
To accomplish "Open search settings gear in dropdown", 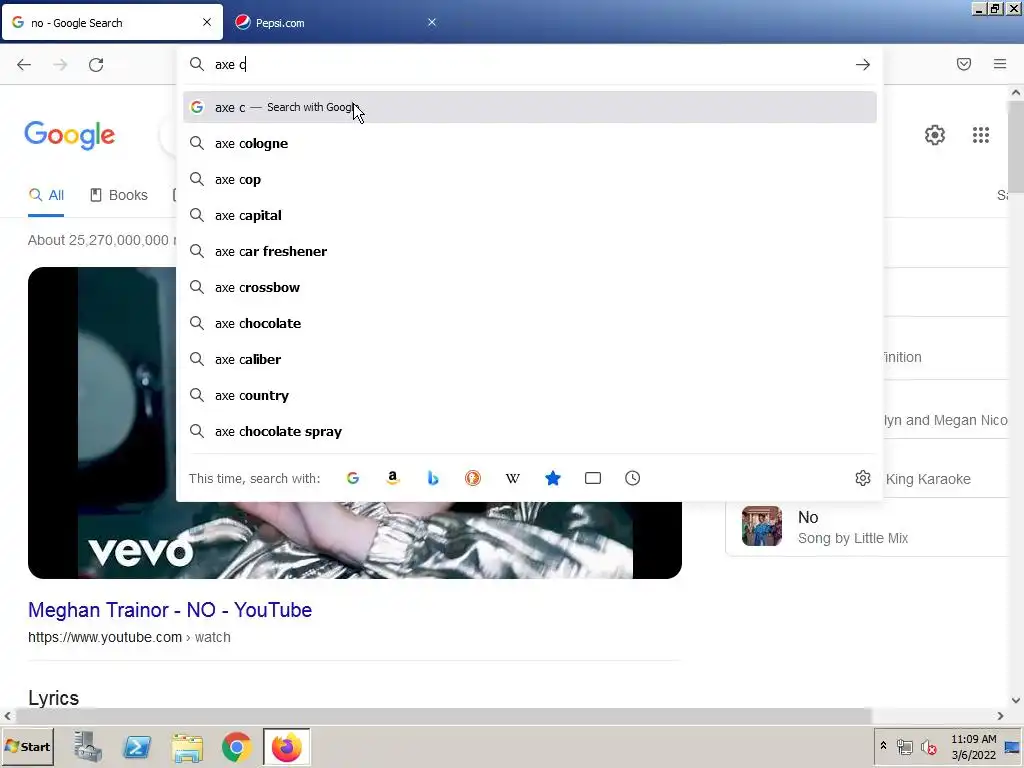I will 863,478.
